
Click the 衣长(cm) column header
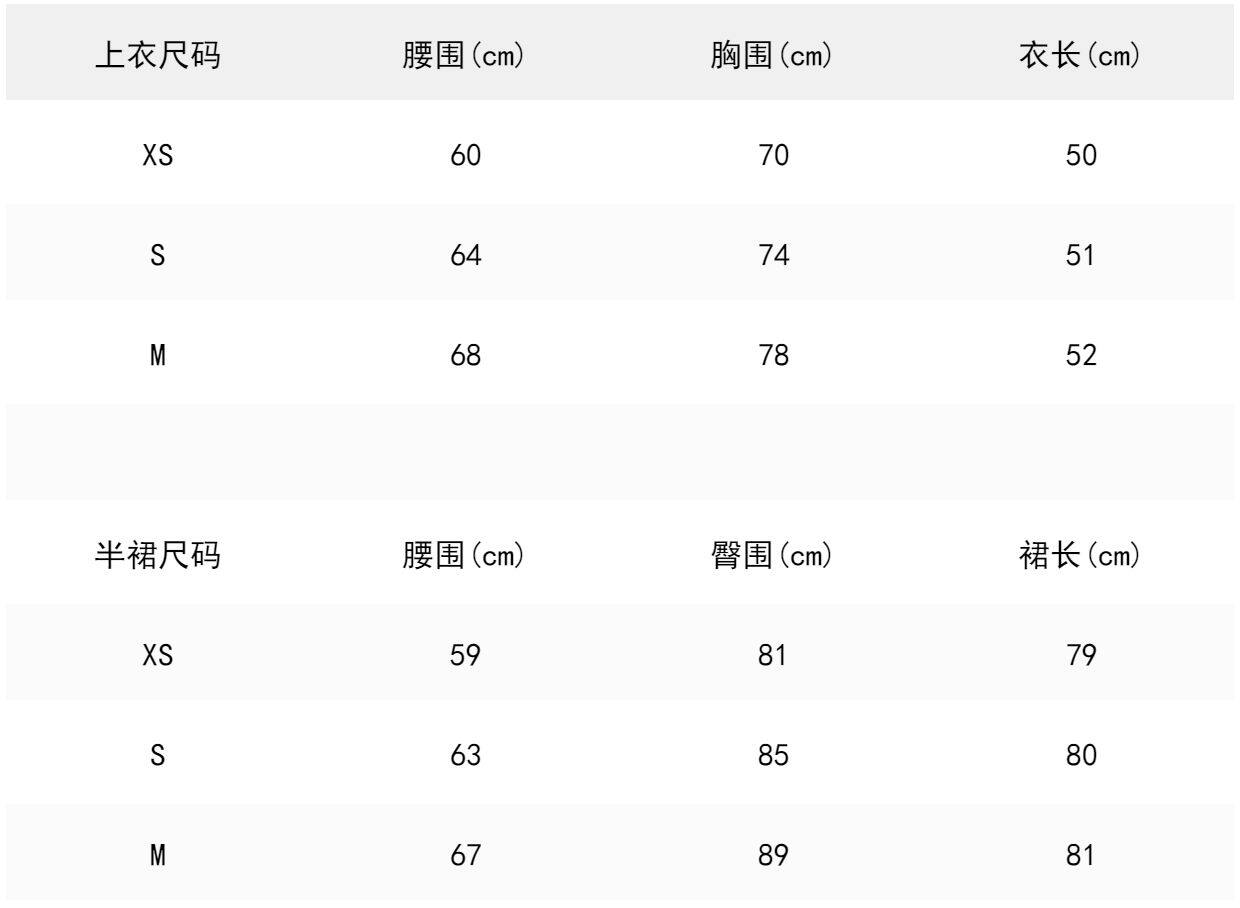click(x=1079, y=57)
